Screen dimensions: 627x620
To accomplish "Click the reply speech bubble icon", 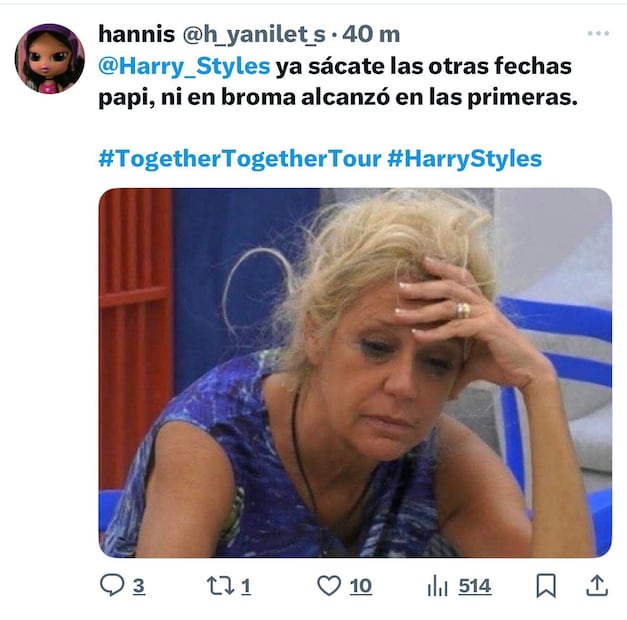I will 112,585.
